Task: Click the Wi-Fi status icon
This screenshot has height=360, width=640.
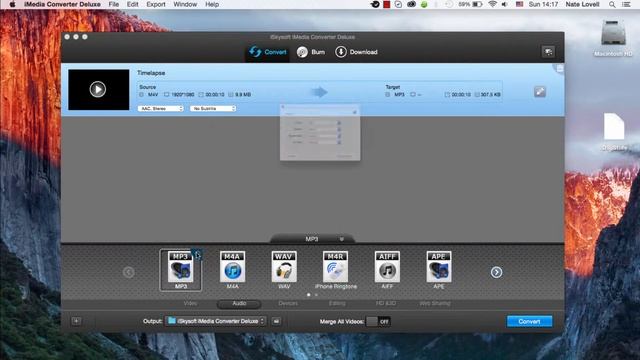Action: coord(493,4)
